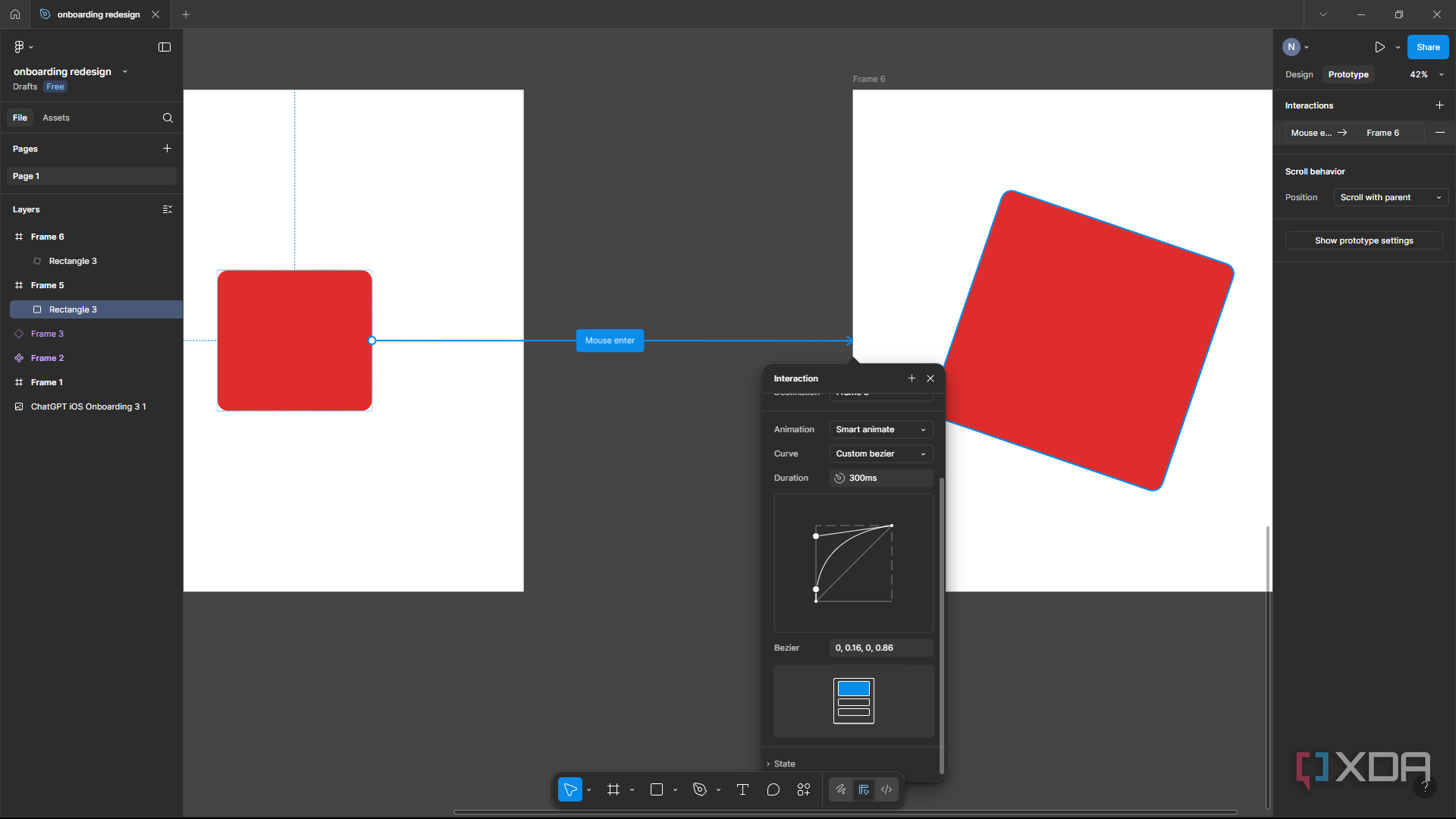Open the Design tab

click(x=1299, y=74)
